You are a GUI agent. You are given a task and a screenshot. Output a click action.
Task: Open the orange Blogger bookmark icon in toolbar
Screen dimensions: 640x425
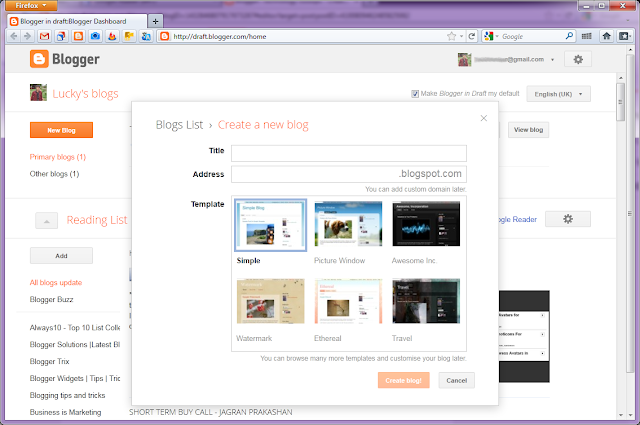[78, 36]
